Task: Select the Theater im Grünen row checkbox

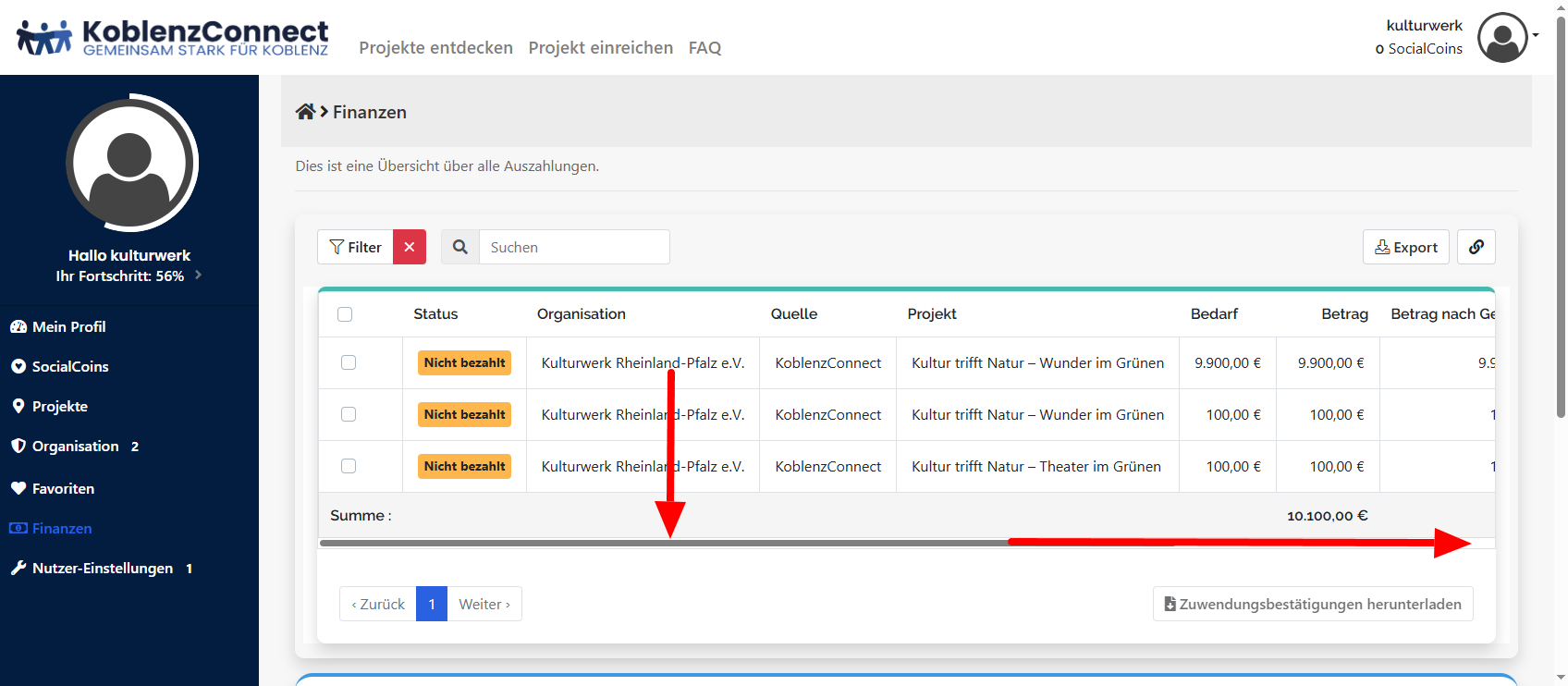Action: (x=349, y=466)
